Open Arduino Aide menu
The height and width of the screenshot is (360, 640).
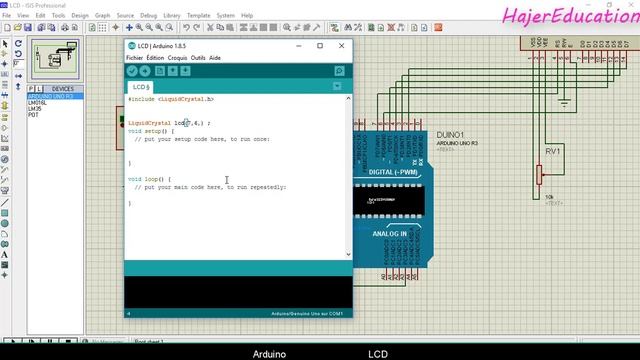(215, 58)
